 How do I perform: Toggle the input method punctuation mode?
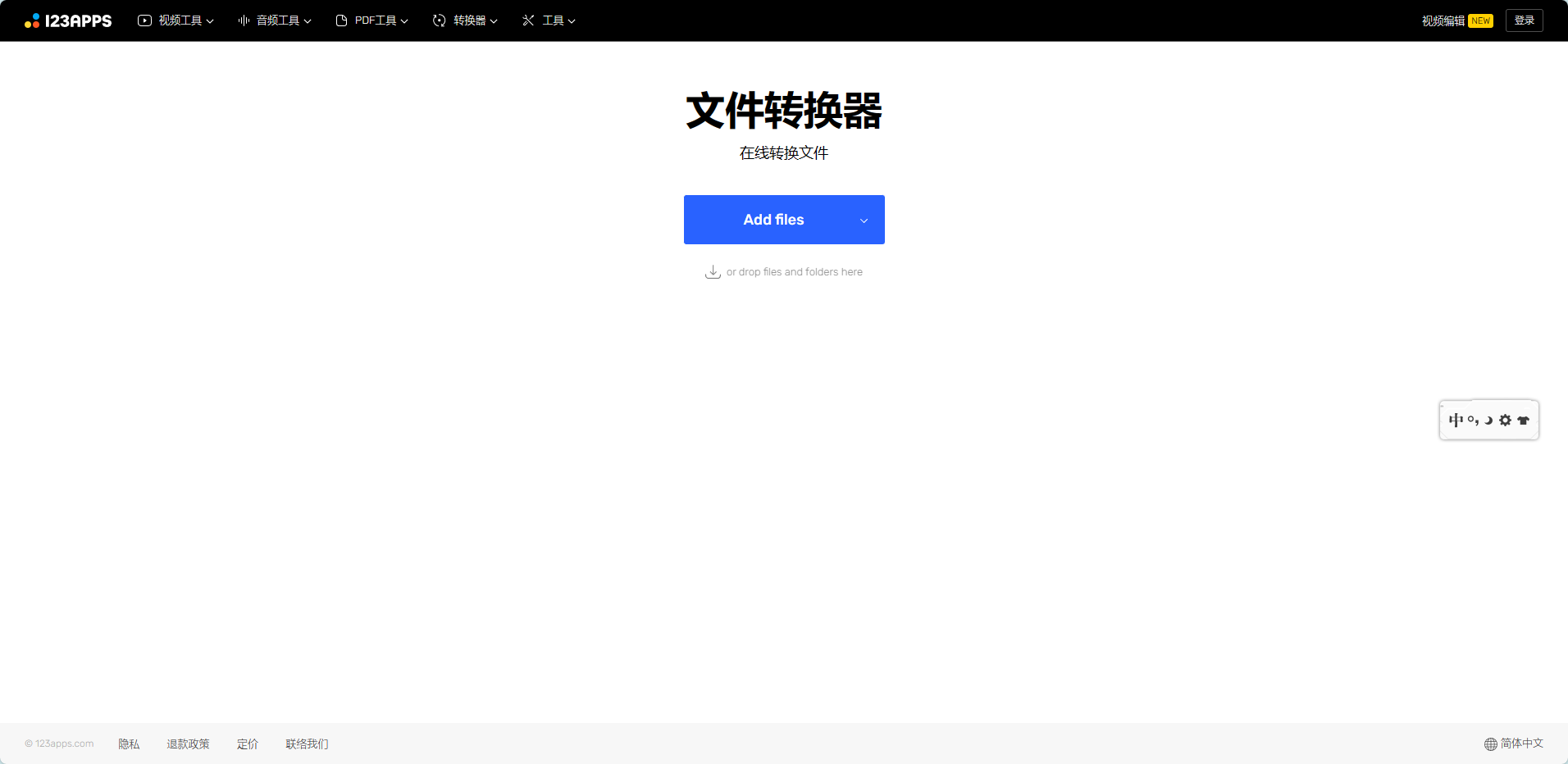(1473, 420)
